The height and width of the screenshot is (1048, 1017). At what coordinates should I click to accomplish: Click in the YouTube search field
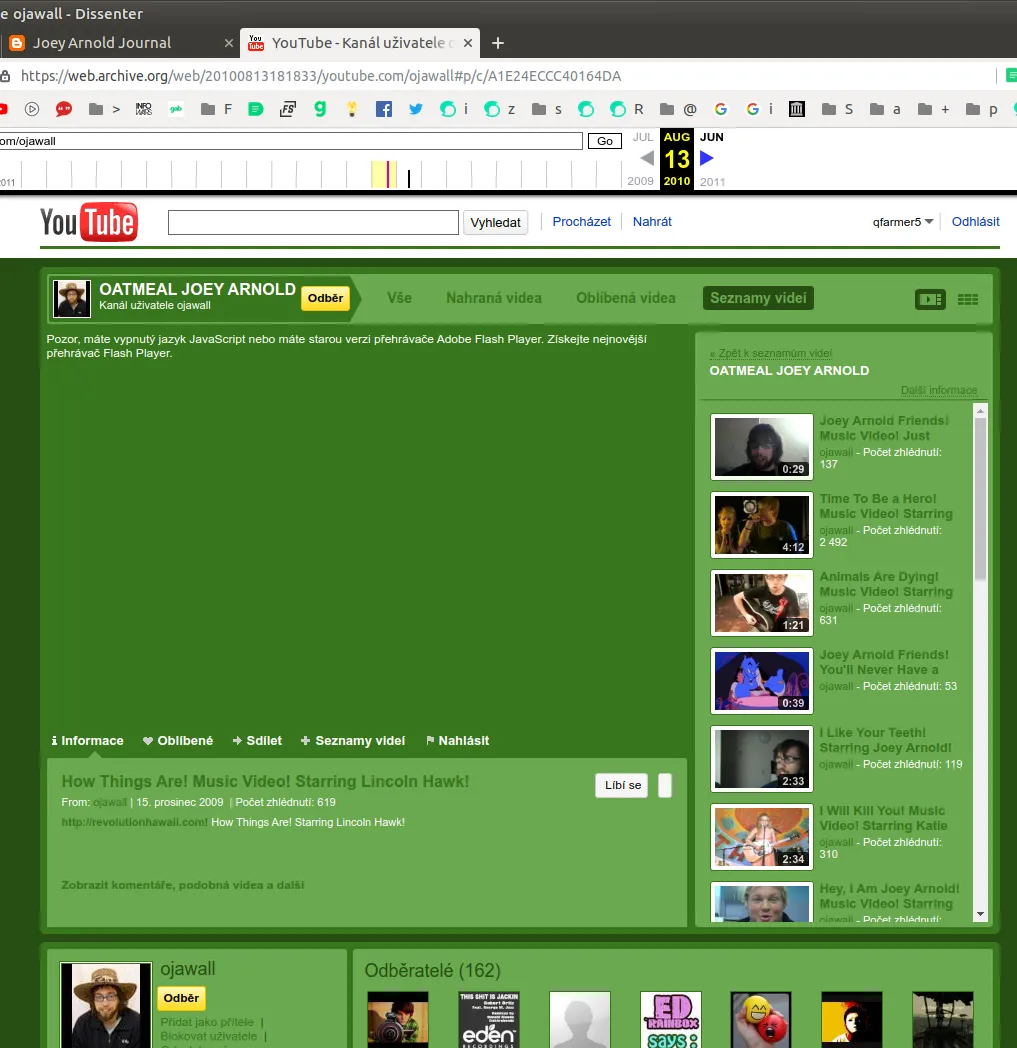tap(313, 223)
